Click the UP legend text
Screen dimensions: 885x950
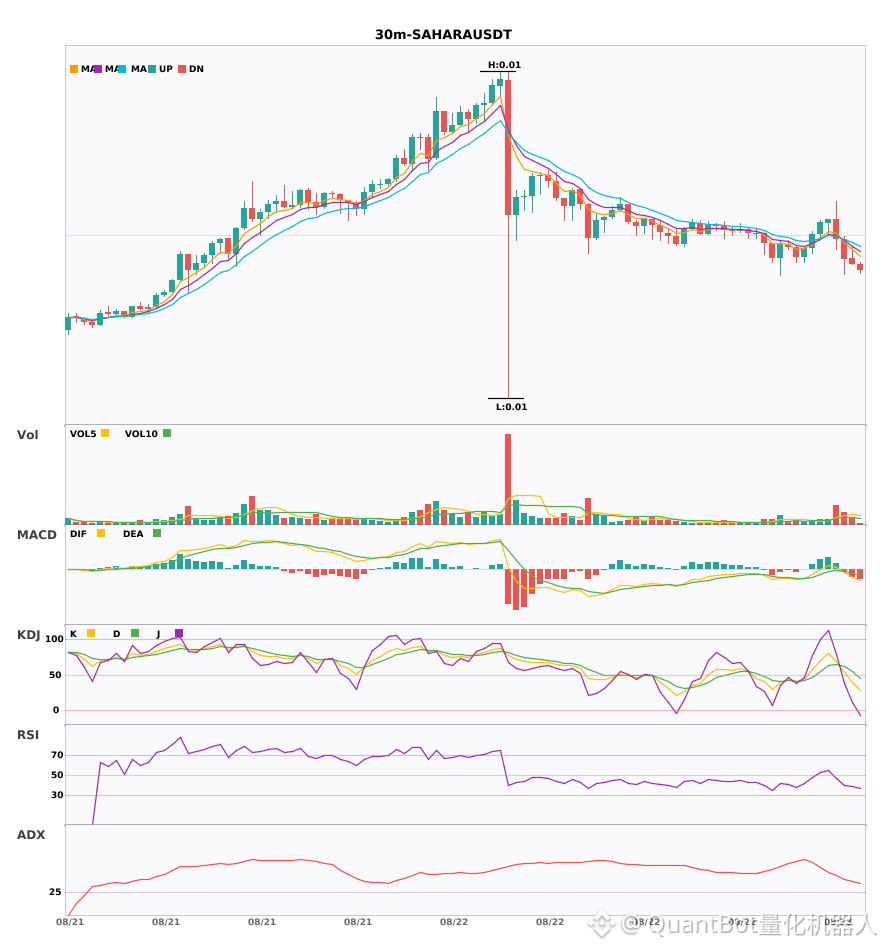[166, 69]
